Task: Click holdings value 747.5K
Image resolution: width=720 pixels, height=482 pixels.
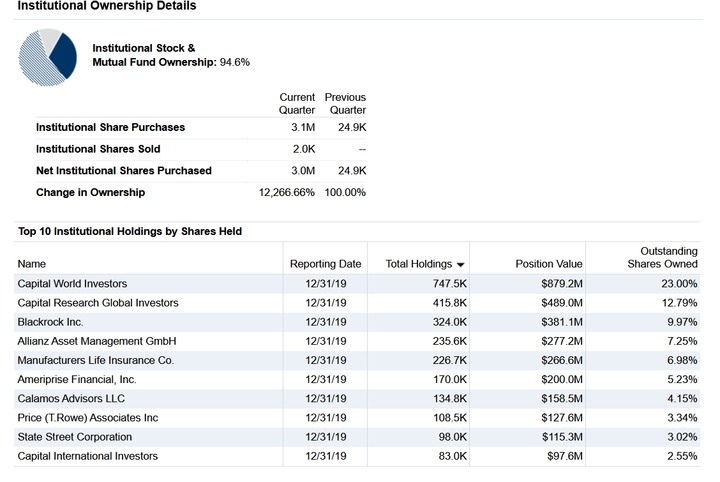Action: [x=450, y=284]
